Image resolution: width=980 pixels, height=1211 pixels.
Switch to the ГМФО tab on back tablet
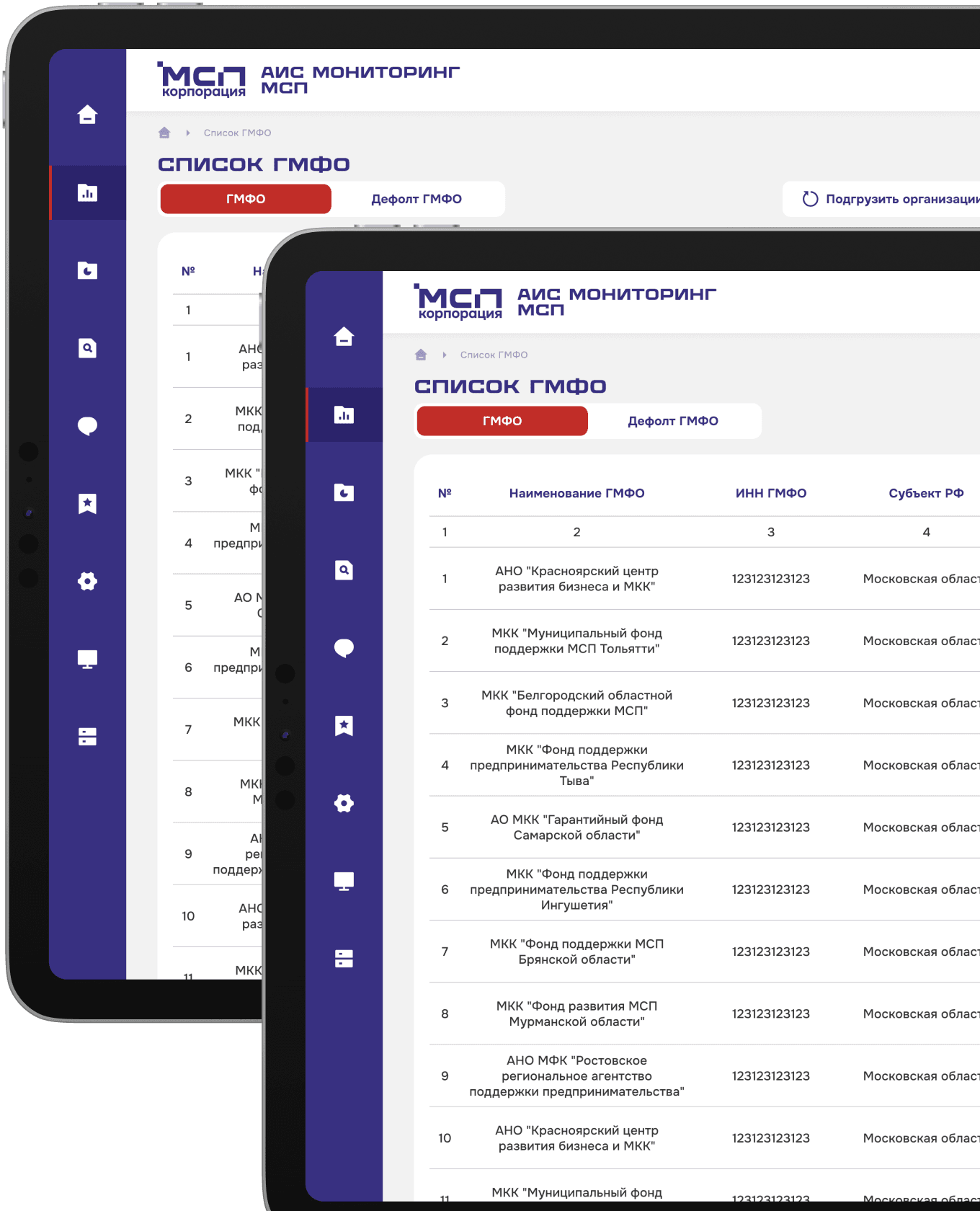[x=246, y=199]
